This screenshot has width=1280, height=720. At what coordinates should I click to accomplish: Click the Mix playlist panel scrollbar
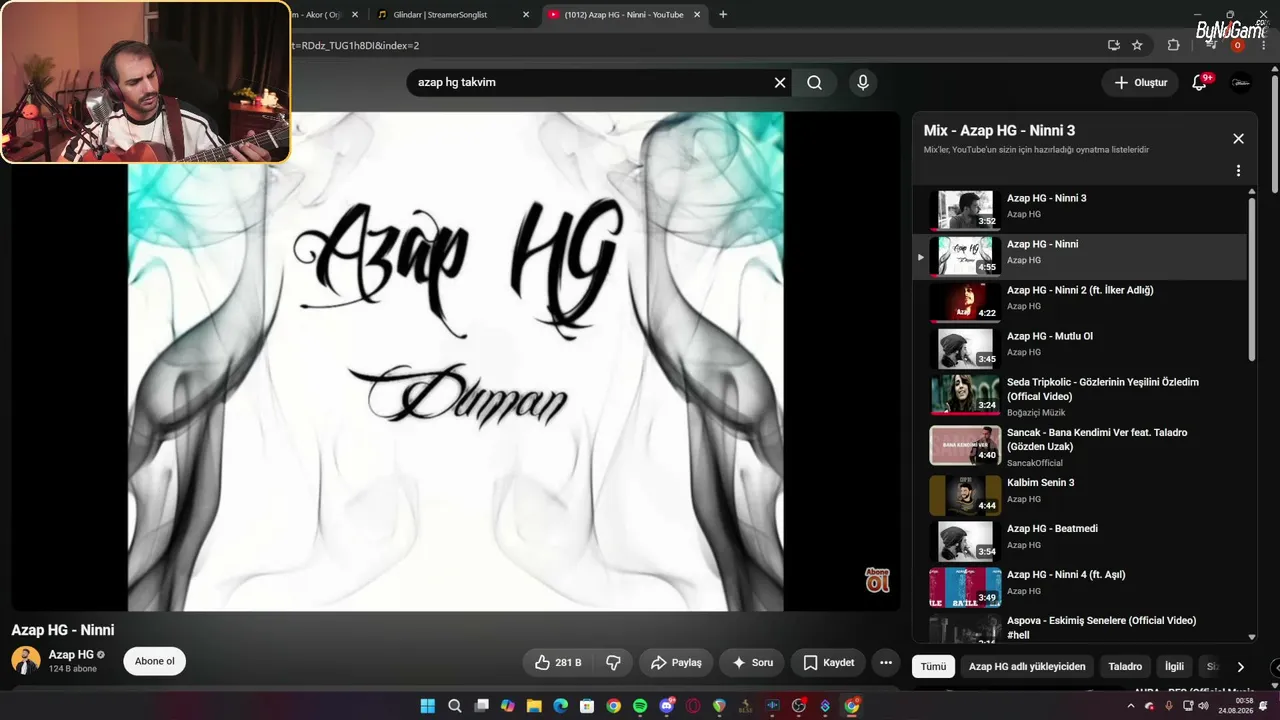pos(1251,280)
